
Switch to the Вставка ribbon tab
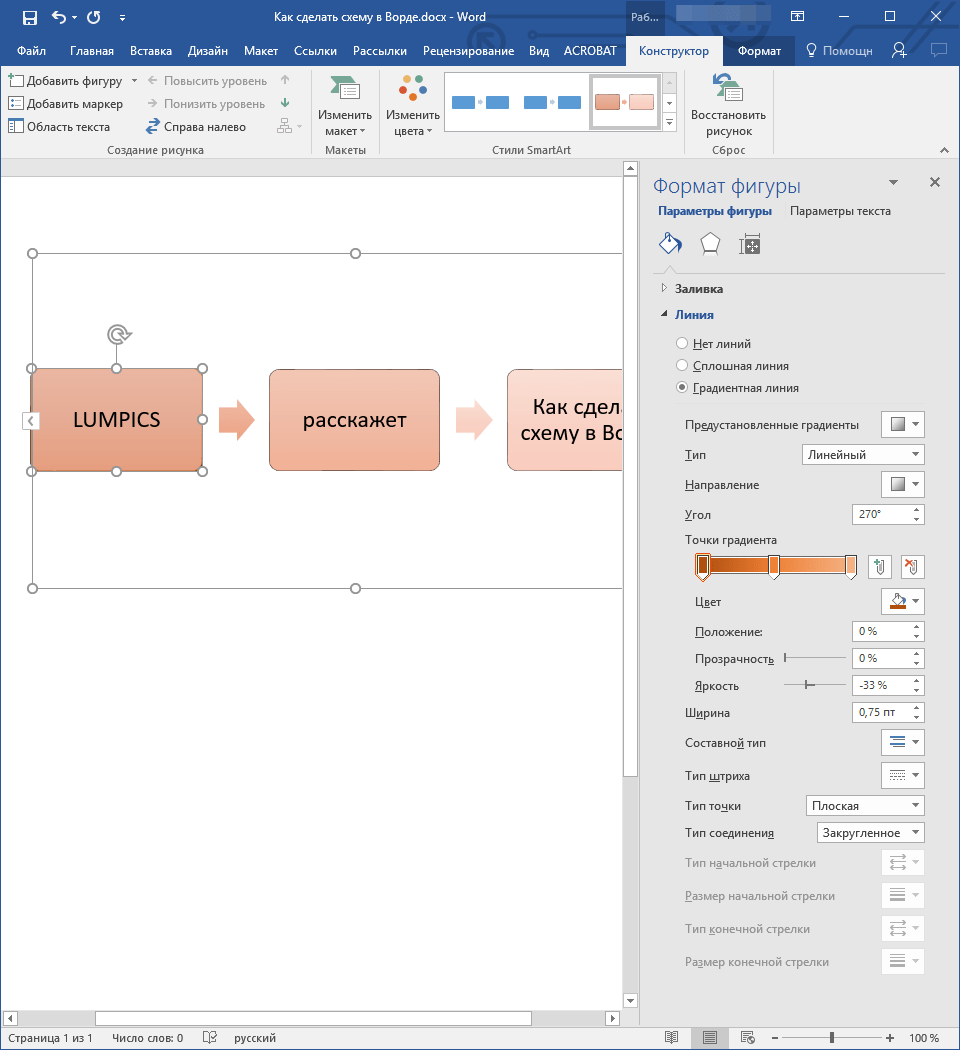(x=150, y=51)
